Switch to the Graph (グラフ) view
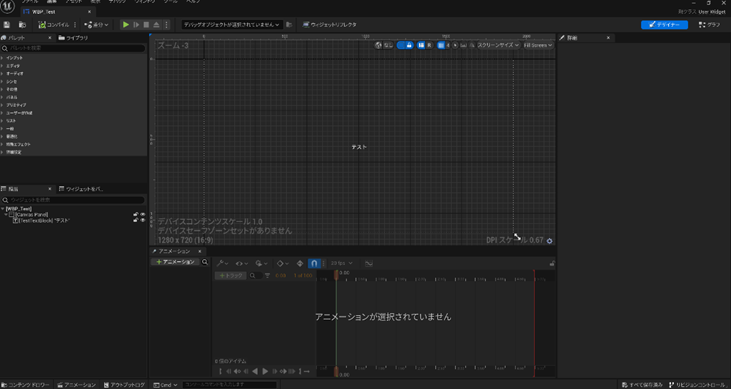731x389 pixels. click(x=709, y=25)
